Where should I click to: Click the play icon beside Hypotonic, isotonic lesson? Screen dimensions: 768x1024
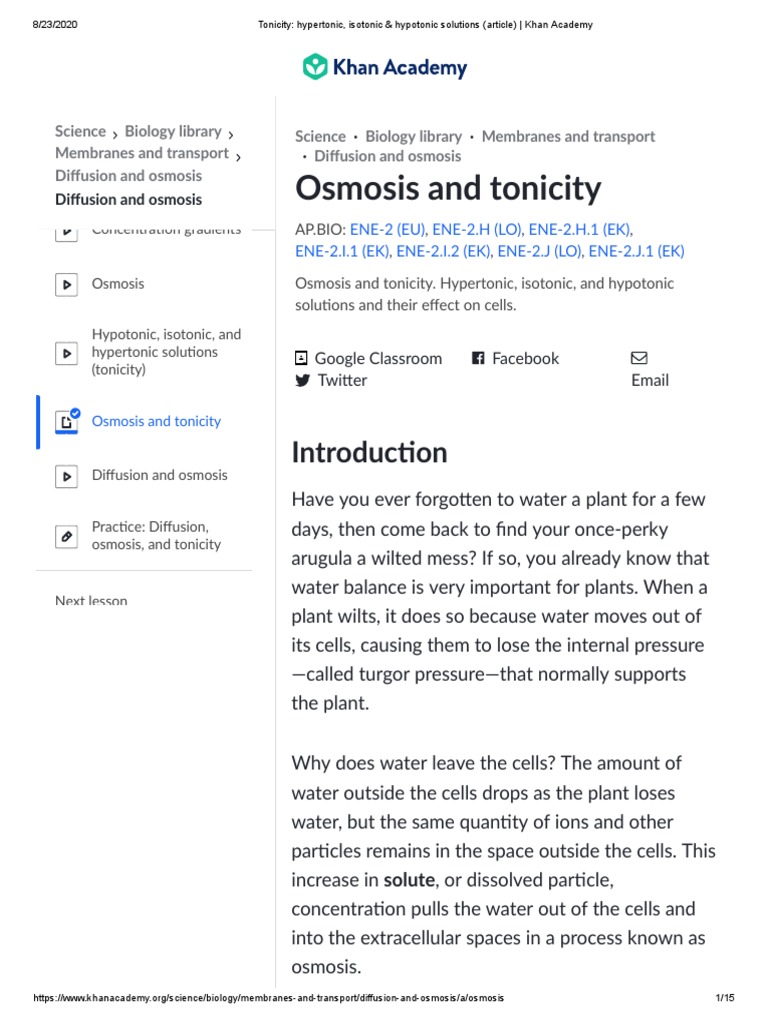tap(66, 352)
